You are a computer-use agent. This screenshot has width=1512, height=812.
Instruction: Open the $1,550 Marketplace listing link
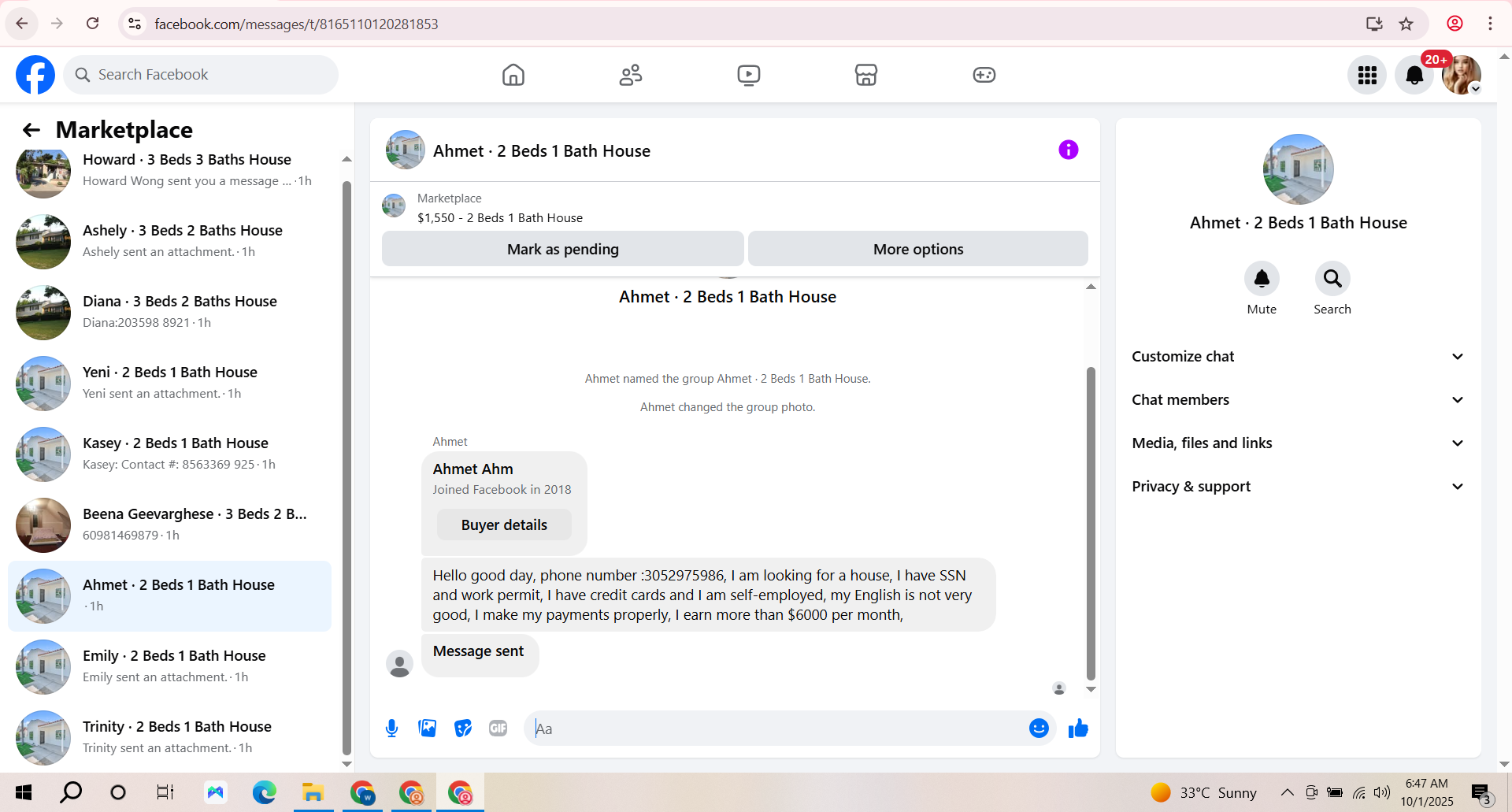click(500, 218)
